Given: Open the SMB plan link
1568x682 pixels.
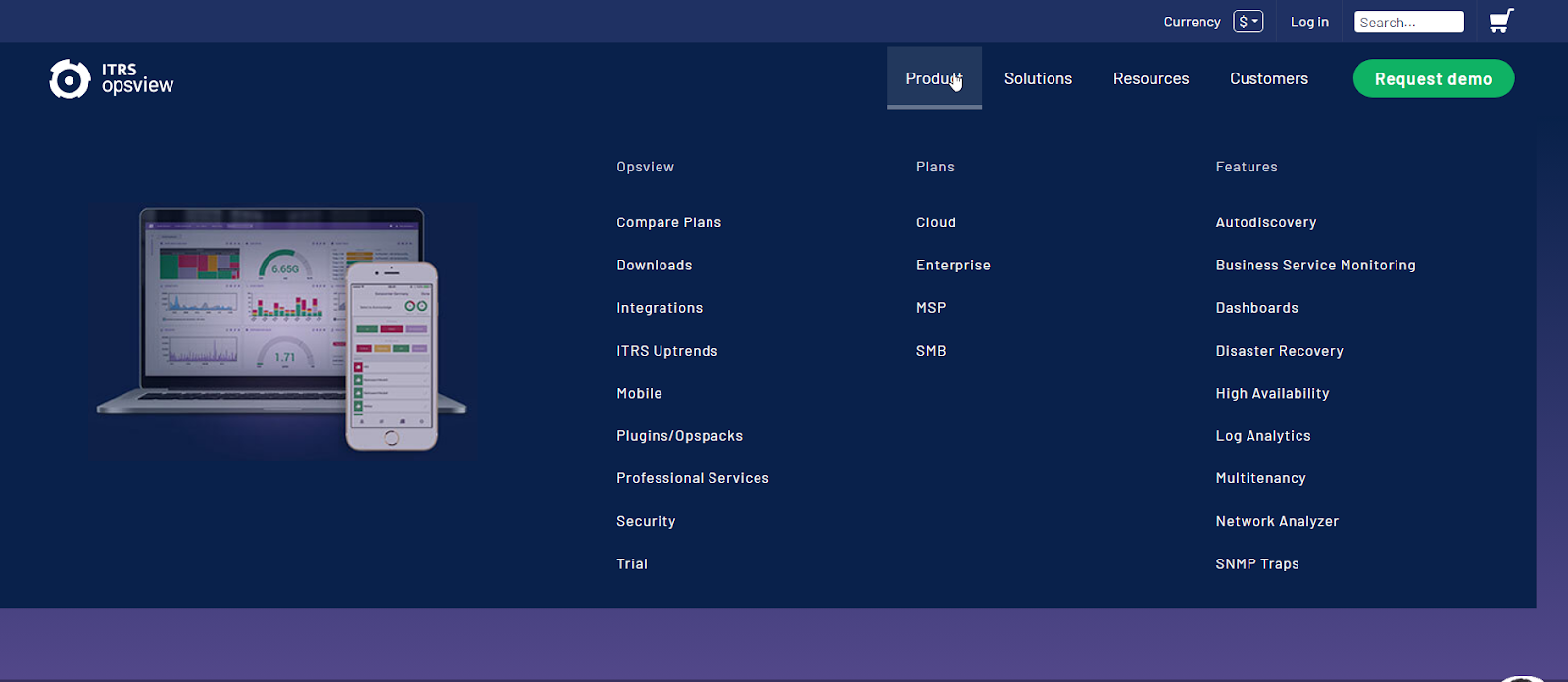Looking at the screenshot, I should (x=931, y=351).
